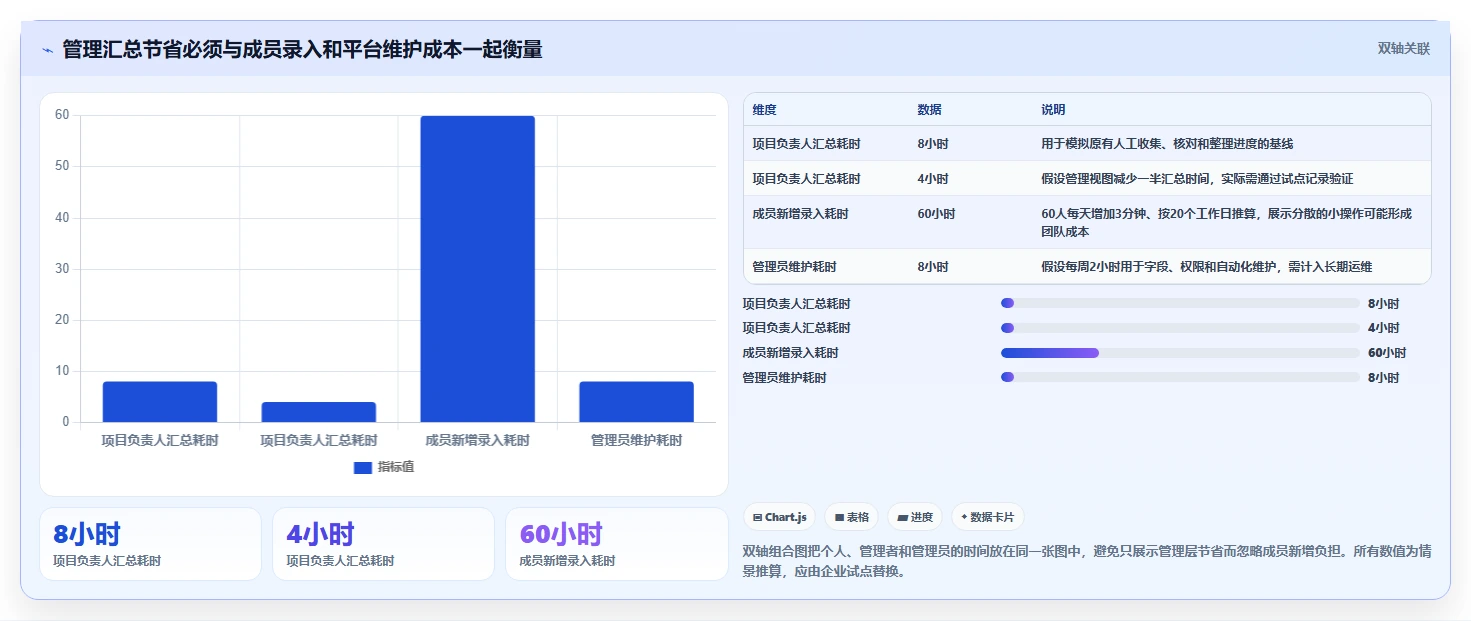Click the footer note starting 双轴组合图
1471x621 pixels.
click(1087, 562)
